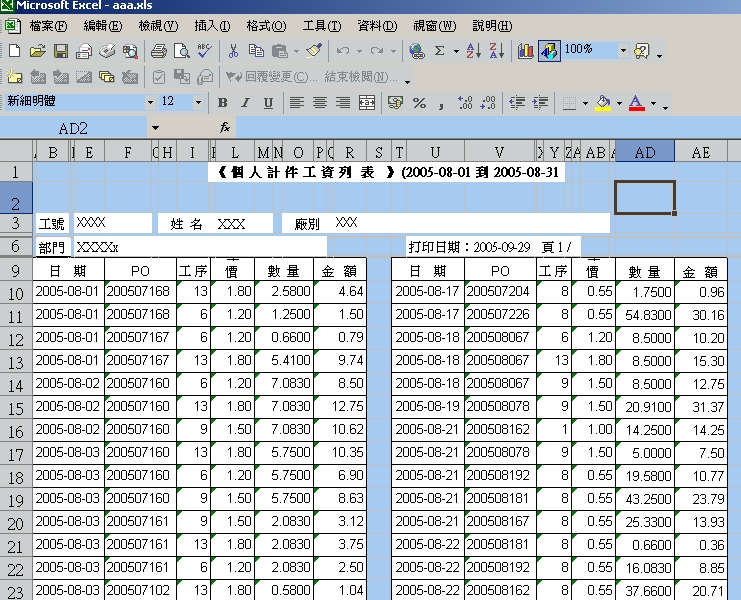Decrease indent
The image size is (741, 600).
click(517, 102)
